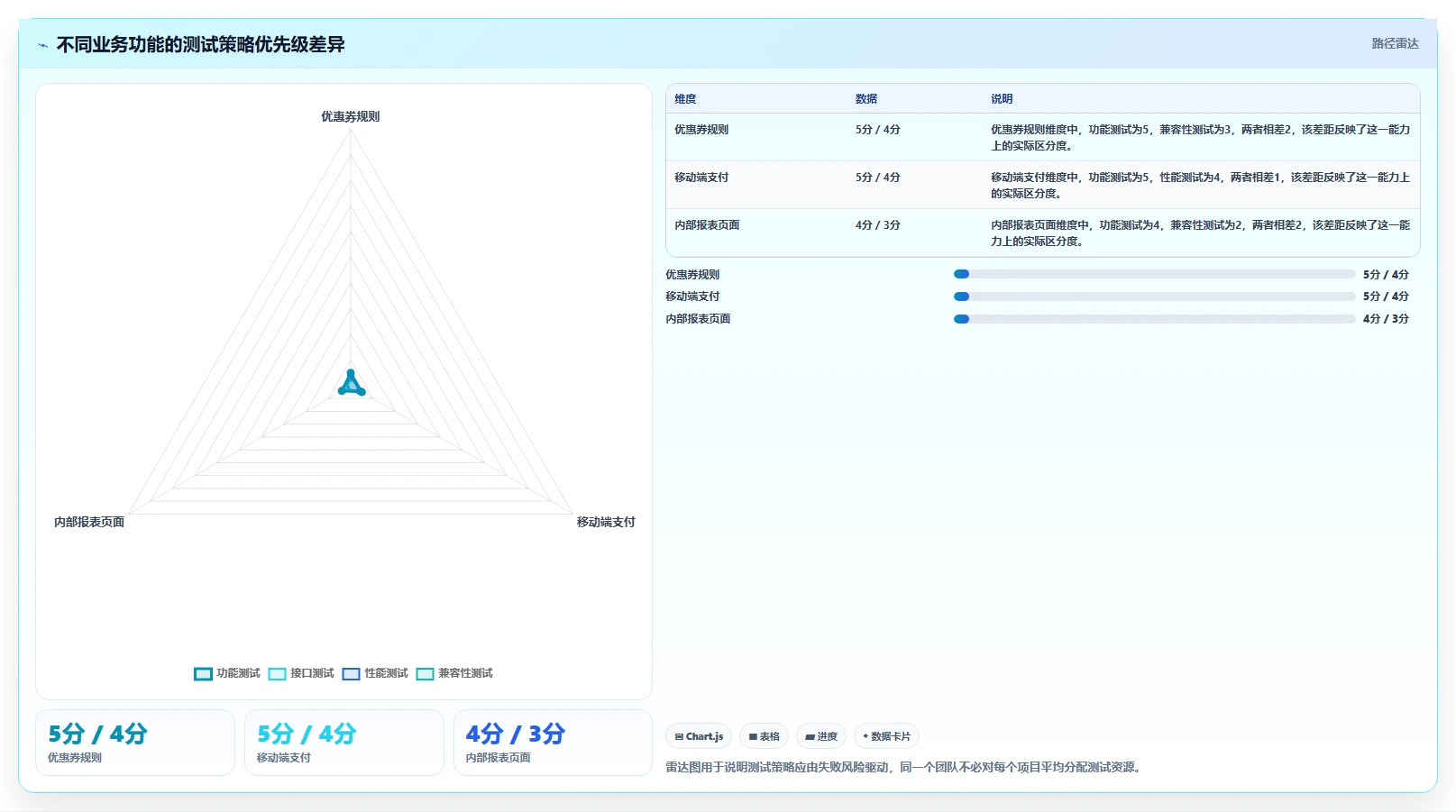1456x812 pixels.
Task: Click the 移动端支付 radar axis label
Action: coord(606,522)
